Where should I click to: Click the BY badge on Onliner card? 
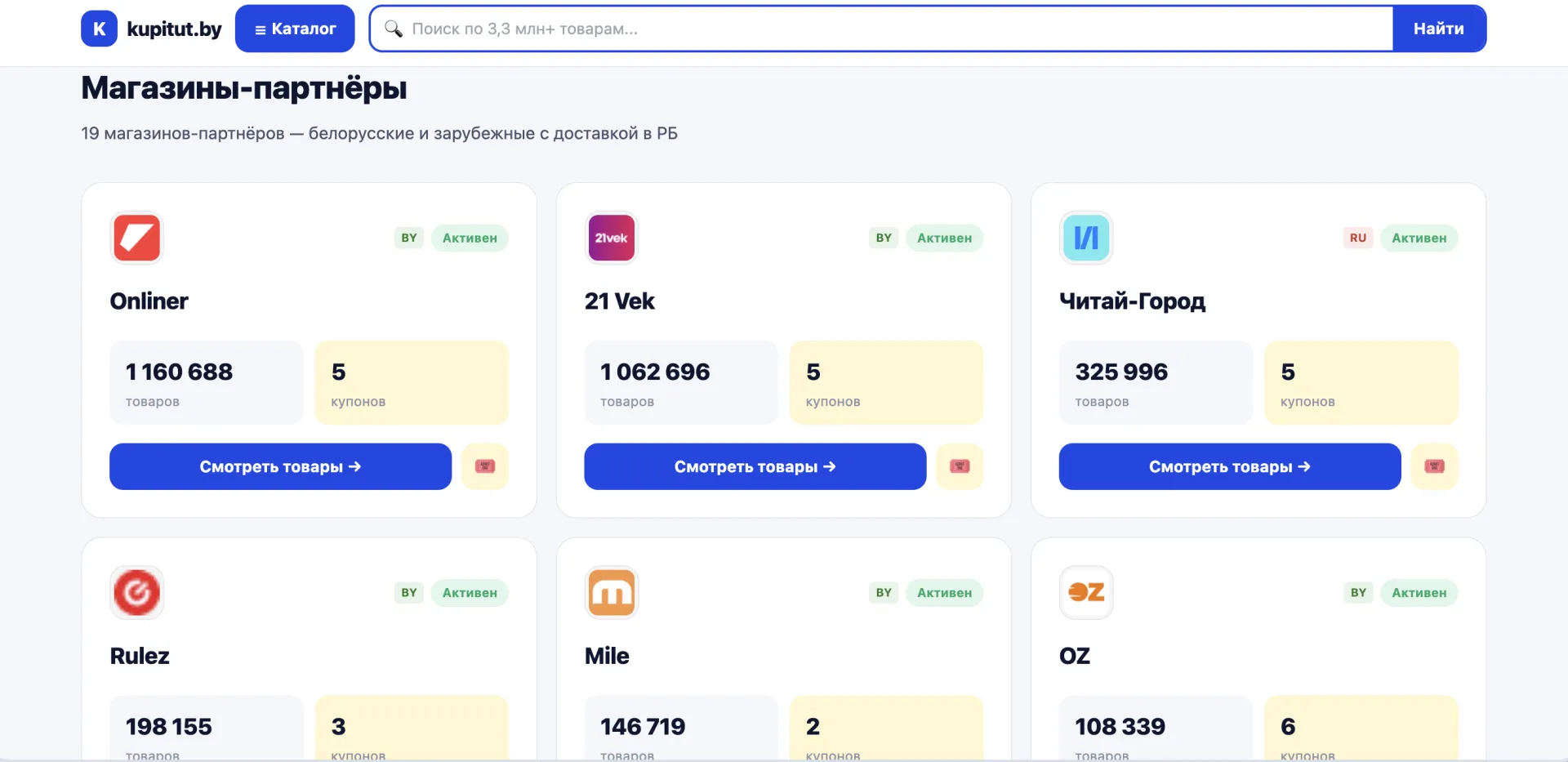click(409, 238)
